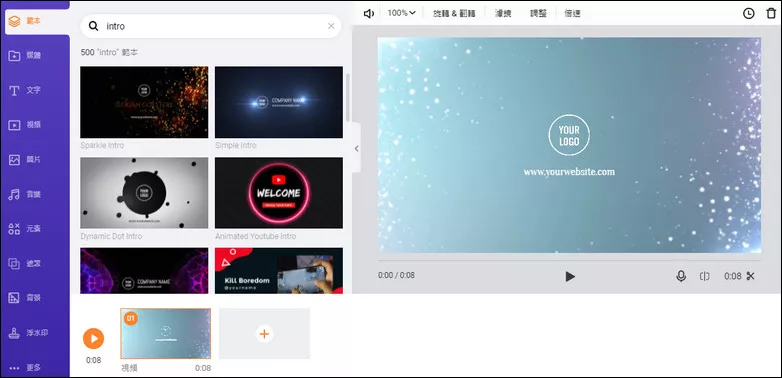Click the Animated Youtube Intro caption
This screenshot has height=378, width=782.
(x=255, y=236)
